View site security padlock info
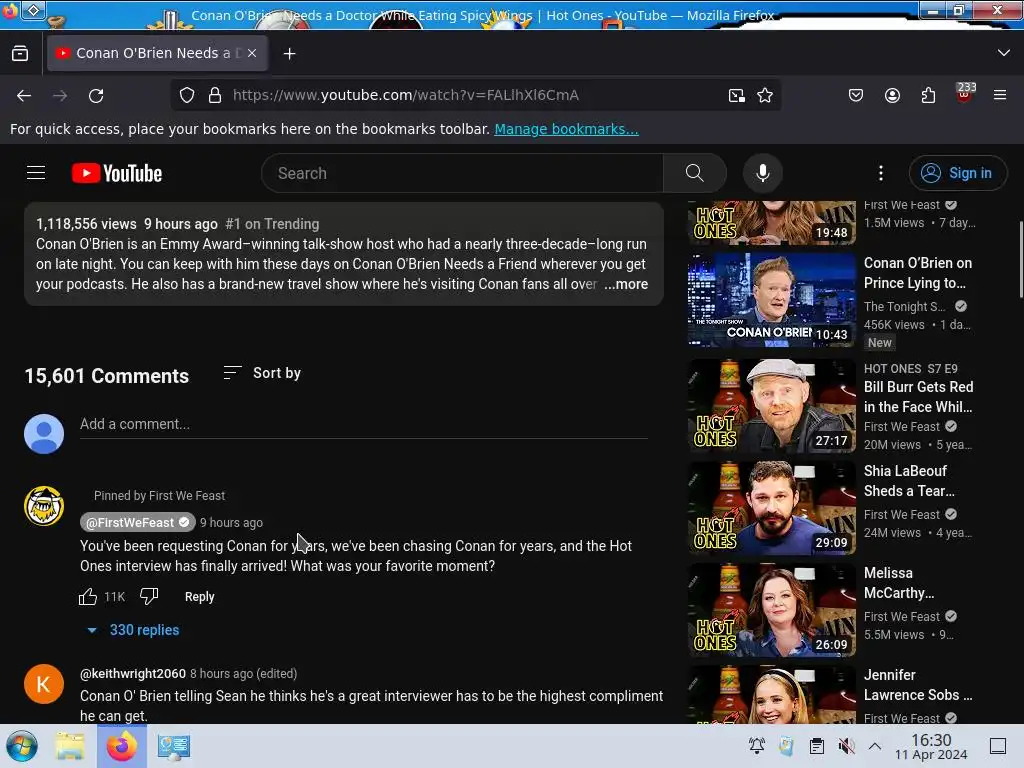Image resolution: width=1024 pixels, height=768 pixels. (x=215, y=95)
